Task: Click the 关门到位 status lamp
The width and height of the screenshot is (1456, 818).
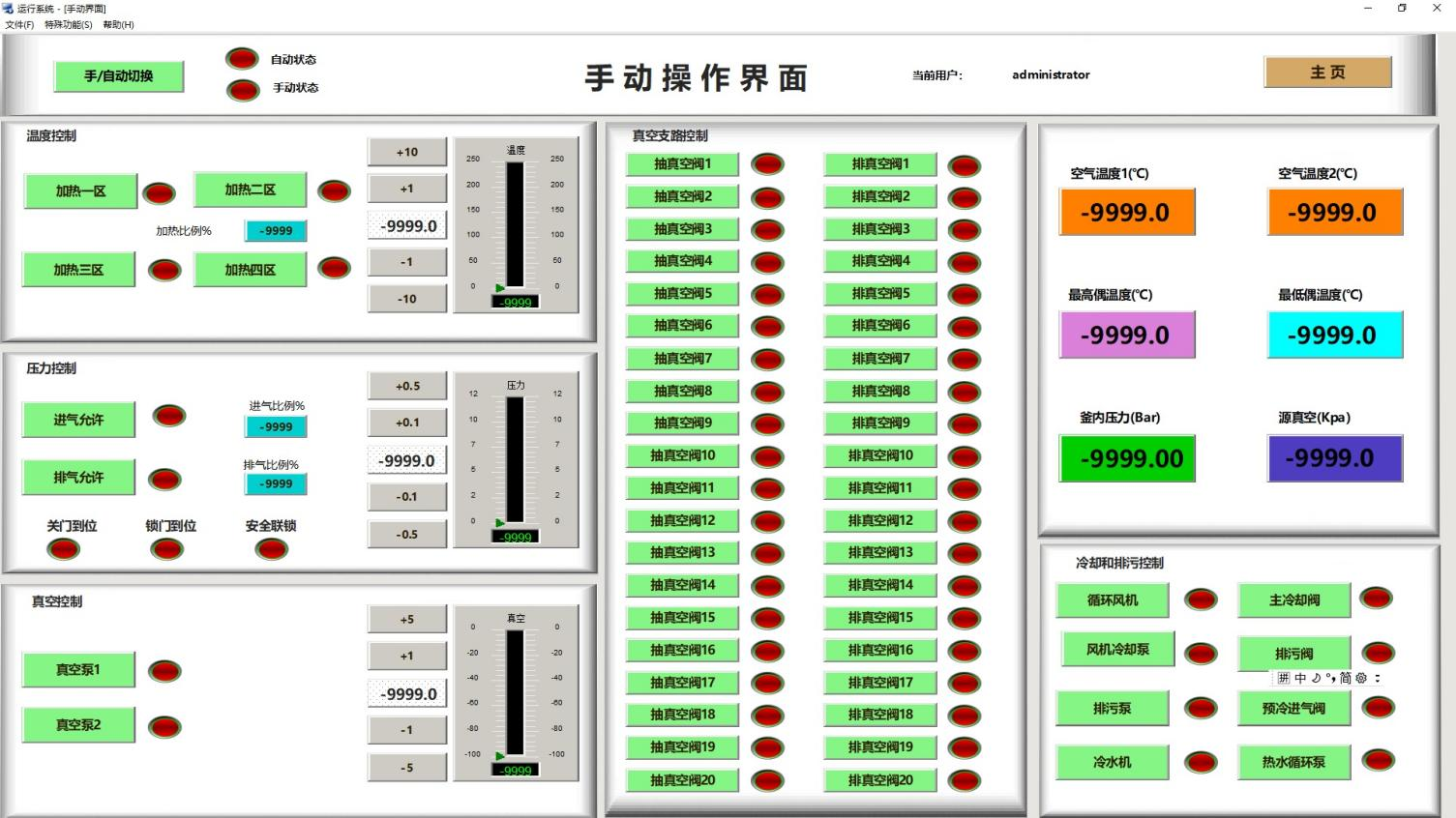Action: tap(63, 547)
